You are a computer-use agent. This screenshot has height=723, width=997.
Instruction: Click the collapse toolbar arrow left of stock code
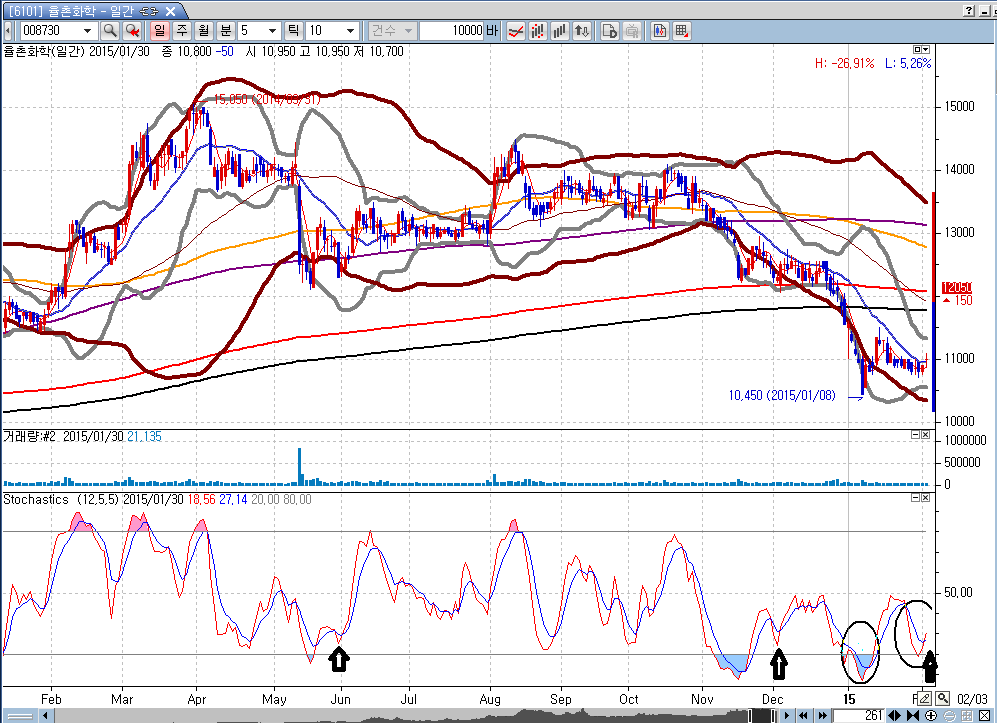coord(8,31)
